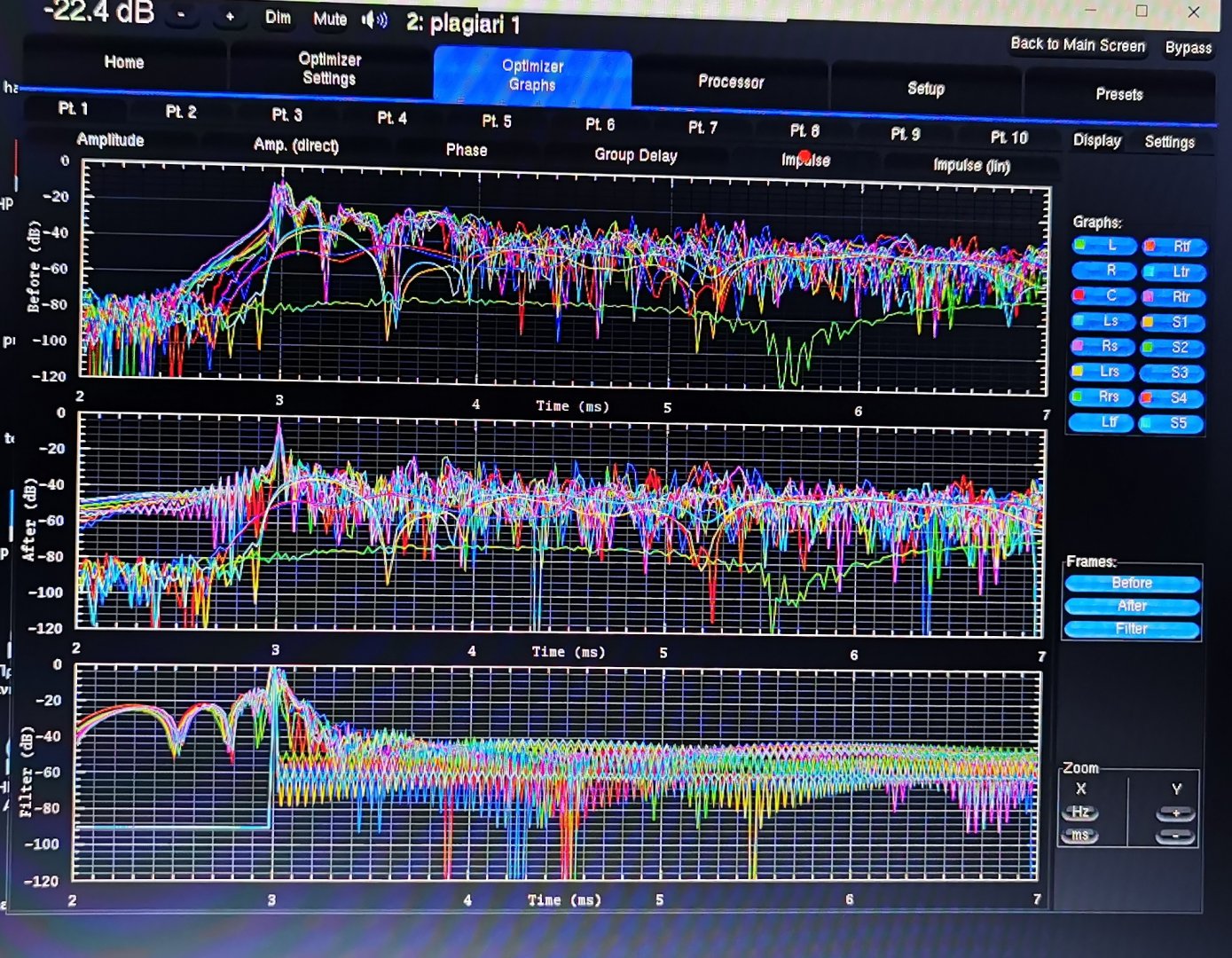1232x958 pixels.
Task: Click inside the After impulse graph
Action: tap(561, 525)
